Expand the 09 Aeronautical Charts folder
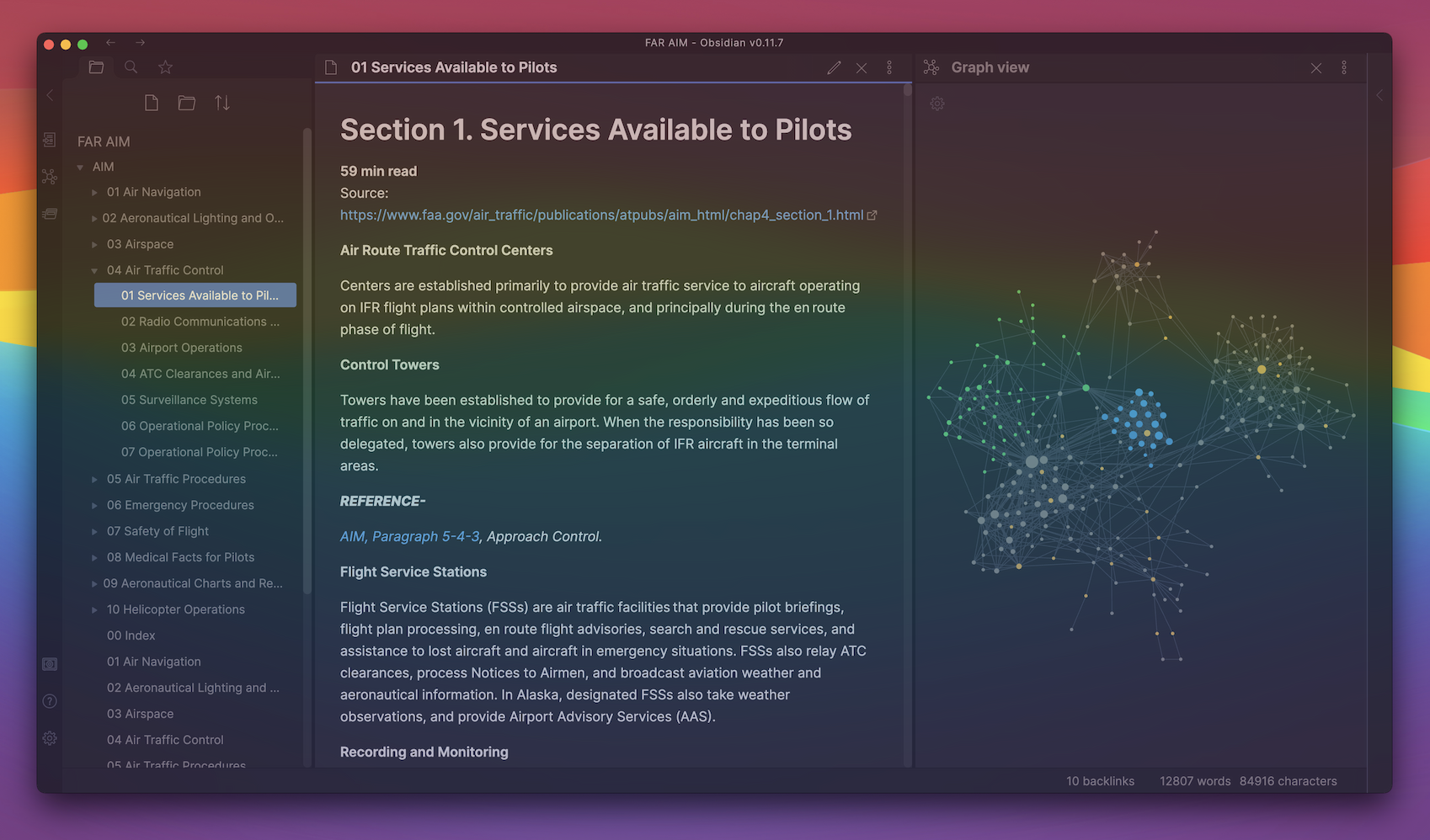The height and width of the screenshot is (840, 1430). 94,583
